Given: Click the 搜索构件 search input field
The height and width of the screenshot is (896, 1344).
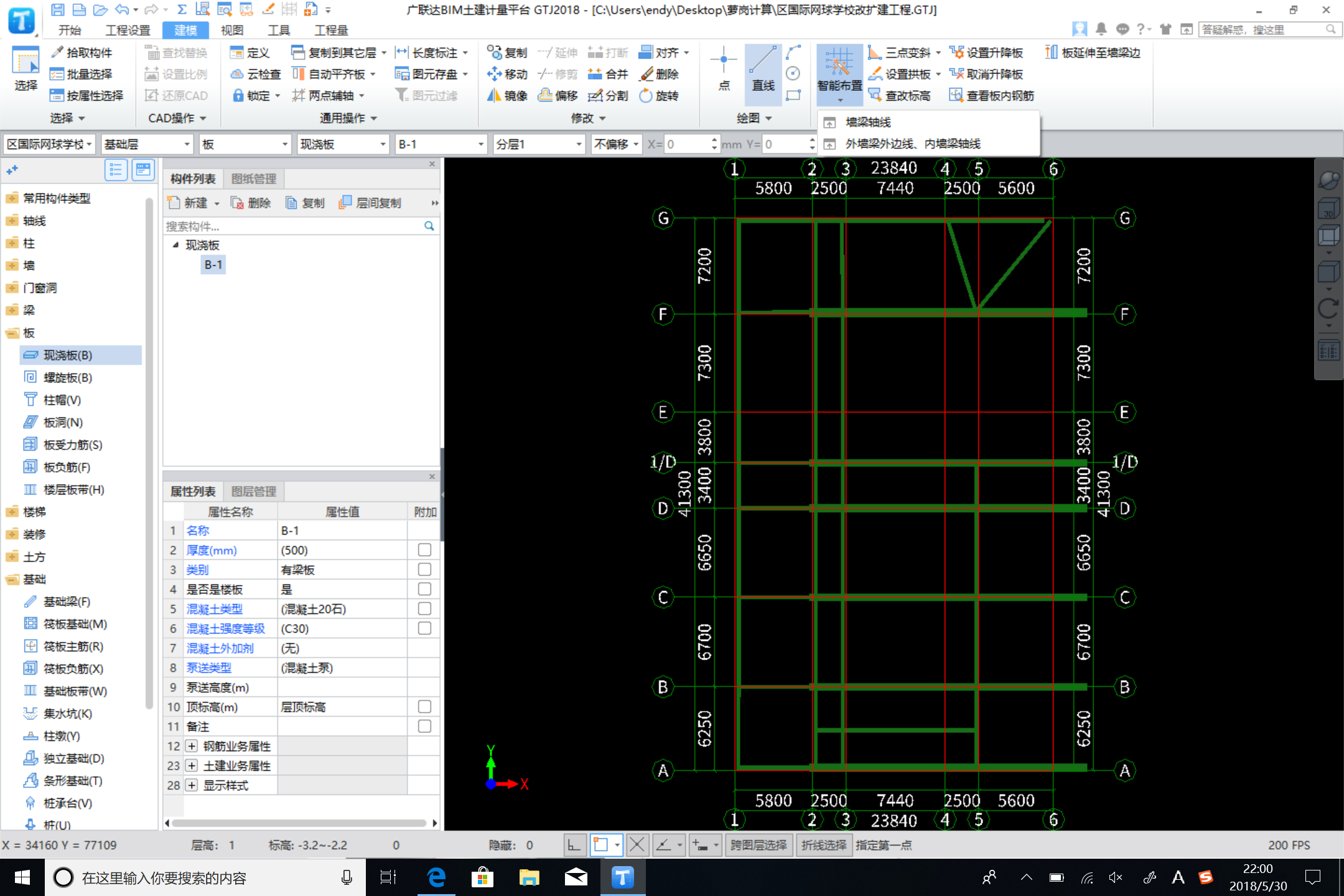Looking at the screenshot, I should coord(294,226).
